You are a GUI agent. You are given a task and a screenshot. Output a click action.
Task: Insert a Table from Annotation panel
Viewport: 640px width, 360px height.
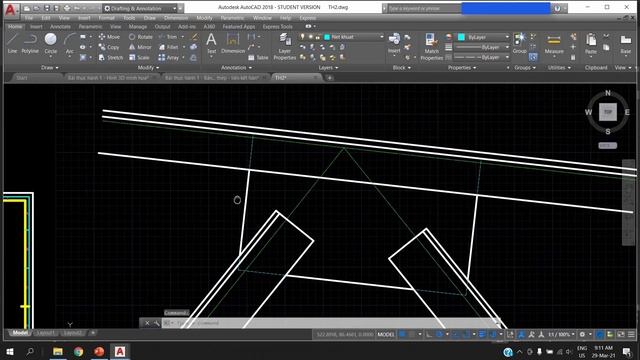click(x=258, y=58)
